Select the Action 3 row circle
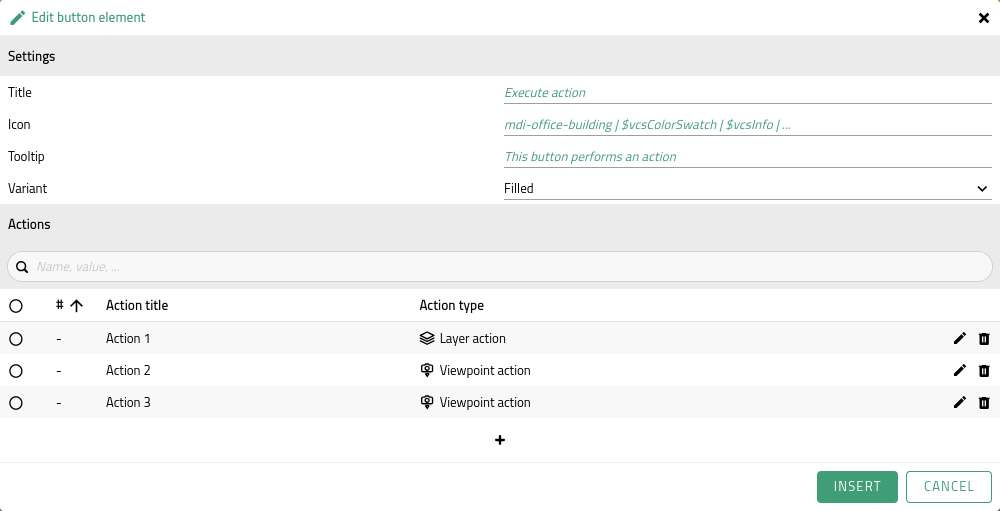The width and height of the screenshot is (1000, 511). click(16, 403)
